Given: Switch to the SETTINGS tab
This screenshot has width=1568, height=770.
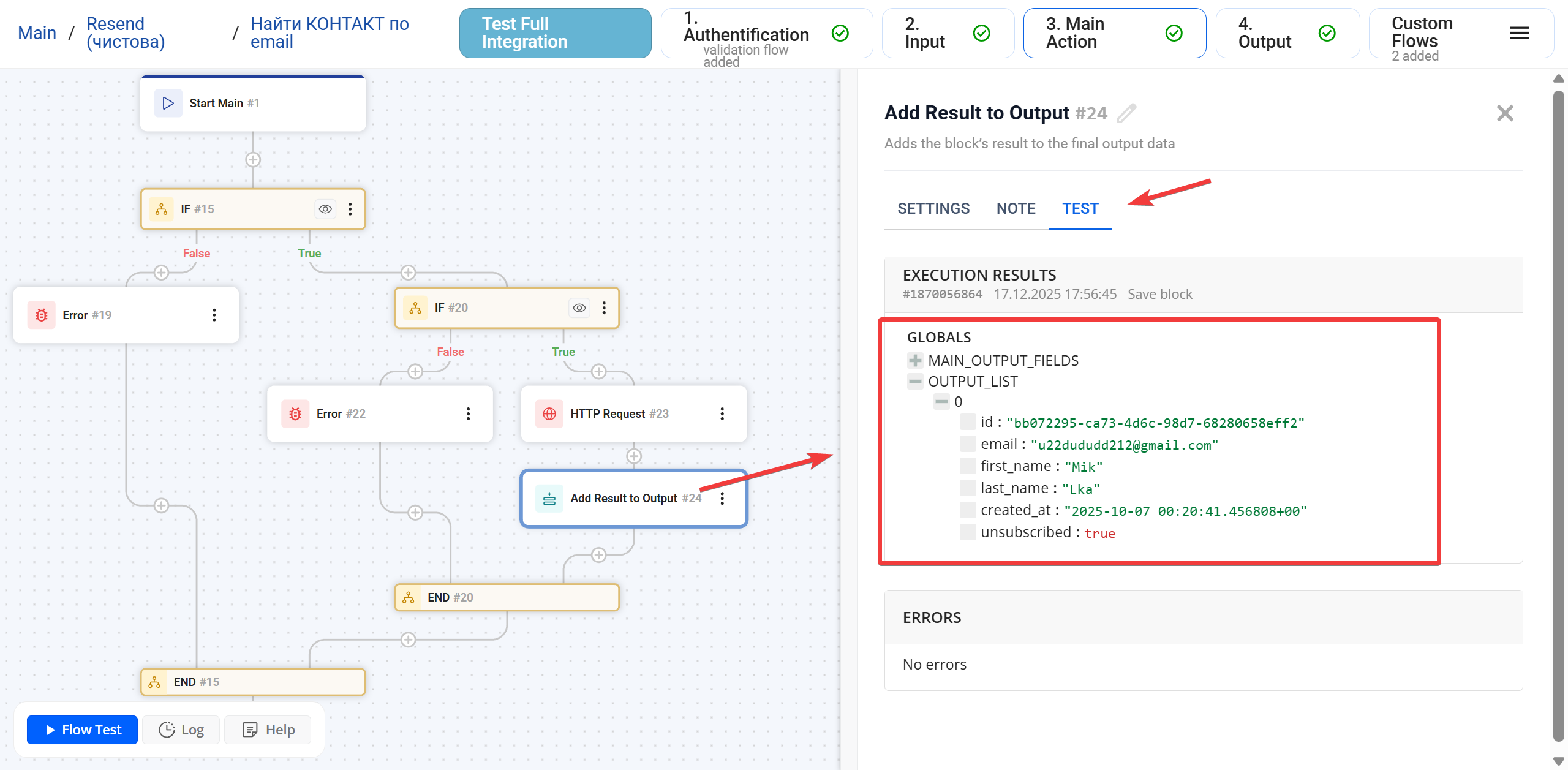Looking at the screenshot, I should pyautogui.click(x=933, y=208).
